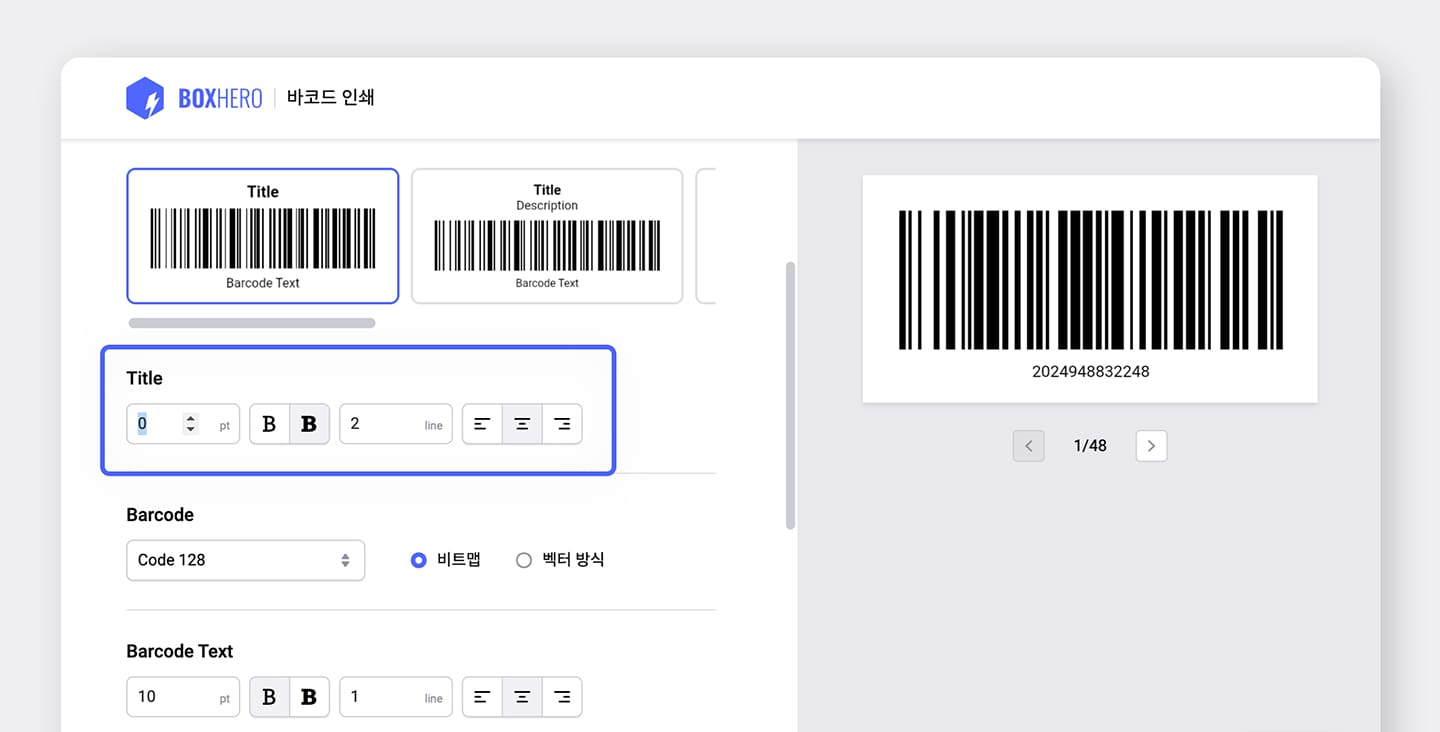Center-align the Barcode Text

coord(522,697)
